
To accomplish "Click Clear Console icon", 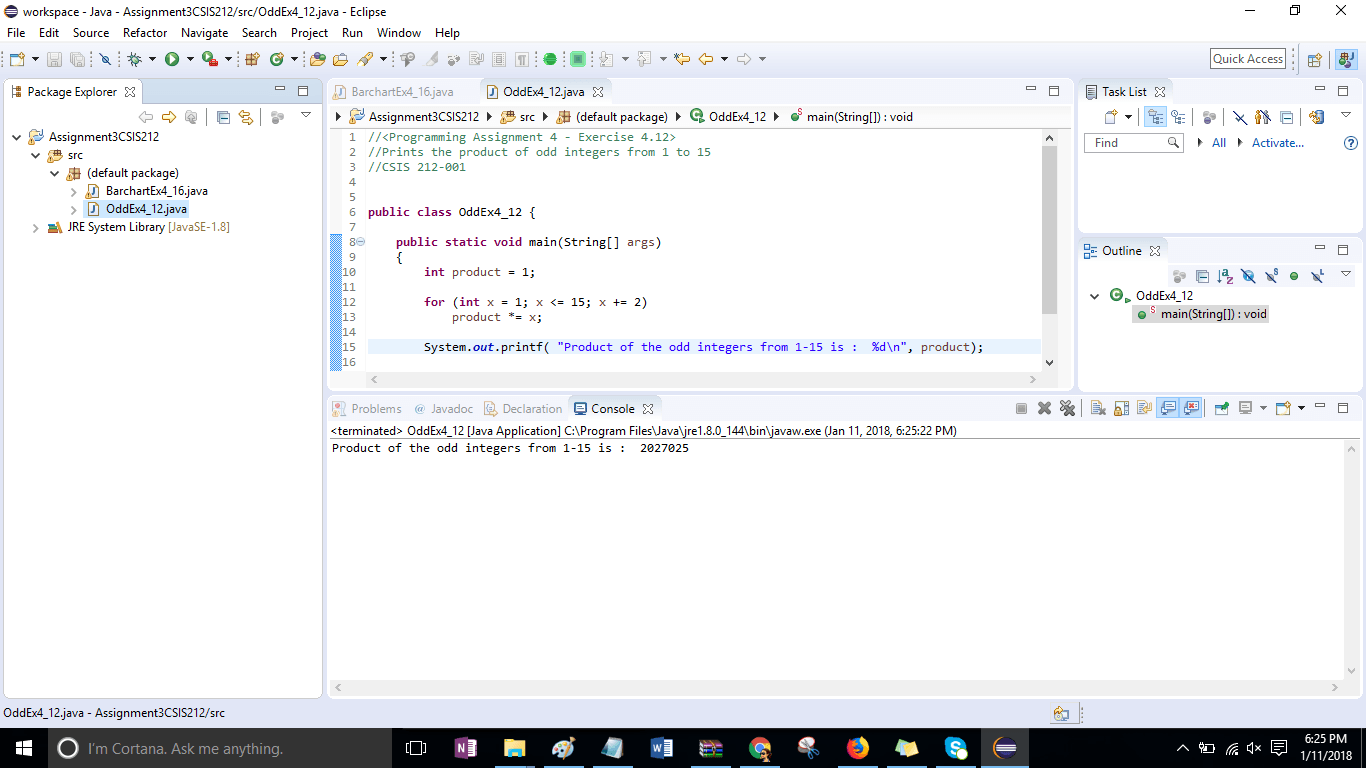I will coord(1097,408).
